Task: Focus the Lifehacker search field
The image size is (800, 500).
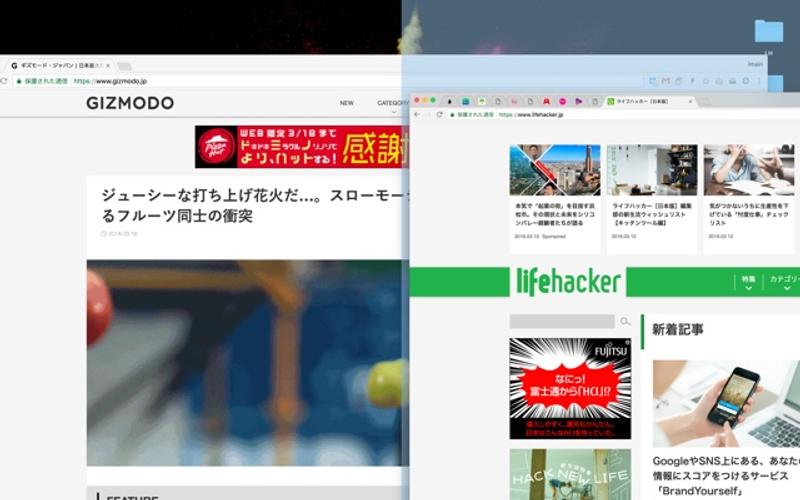Action: 562,321
